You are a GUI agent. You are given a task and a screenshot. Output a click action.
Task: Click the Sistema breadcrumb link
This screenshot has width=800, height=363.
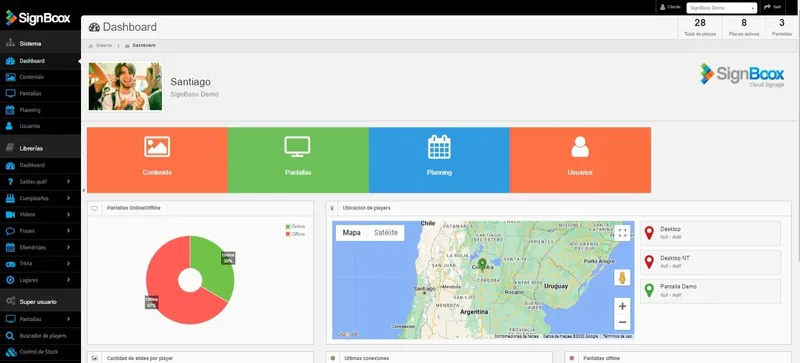104,45
